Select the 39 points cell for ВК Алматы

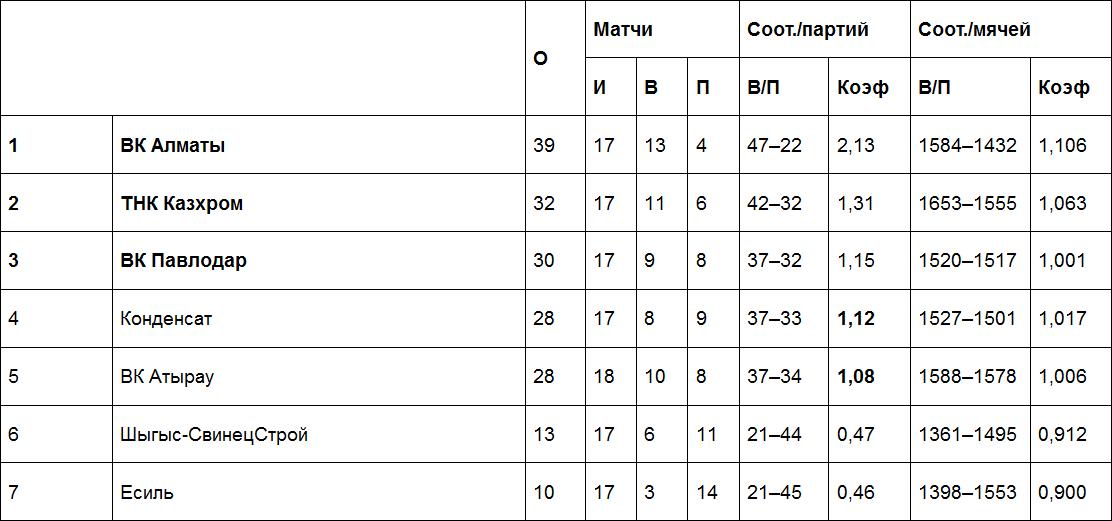tap(544, 145)
